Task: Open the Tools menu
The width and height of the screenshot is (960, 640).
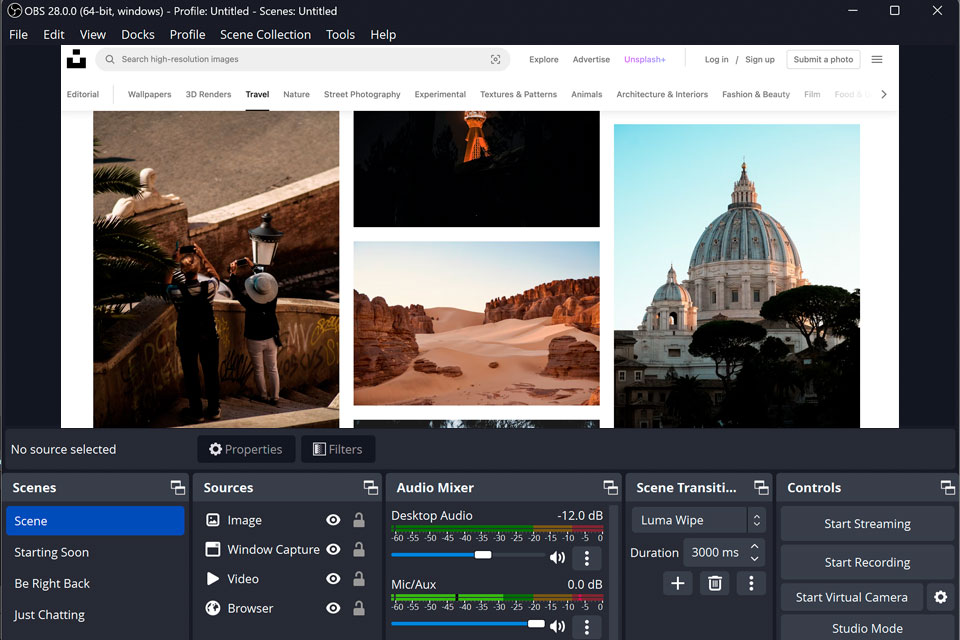Action: [x=340, y=35]
